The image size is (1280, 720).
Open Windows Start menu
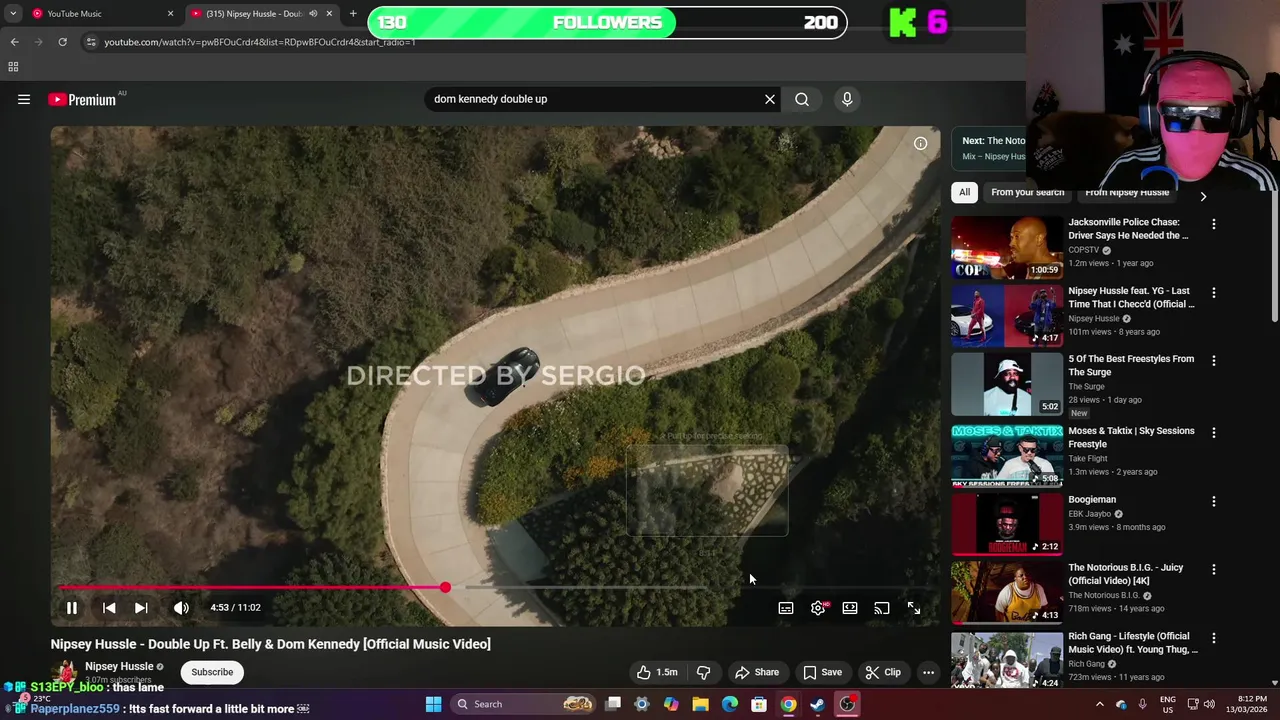click(433, 704)
